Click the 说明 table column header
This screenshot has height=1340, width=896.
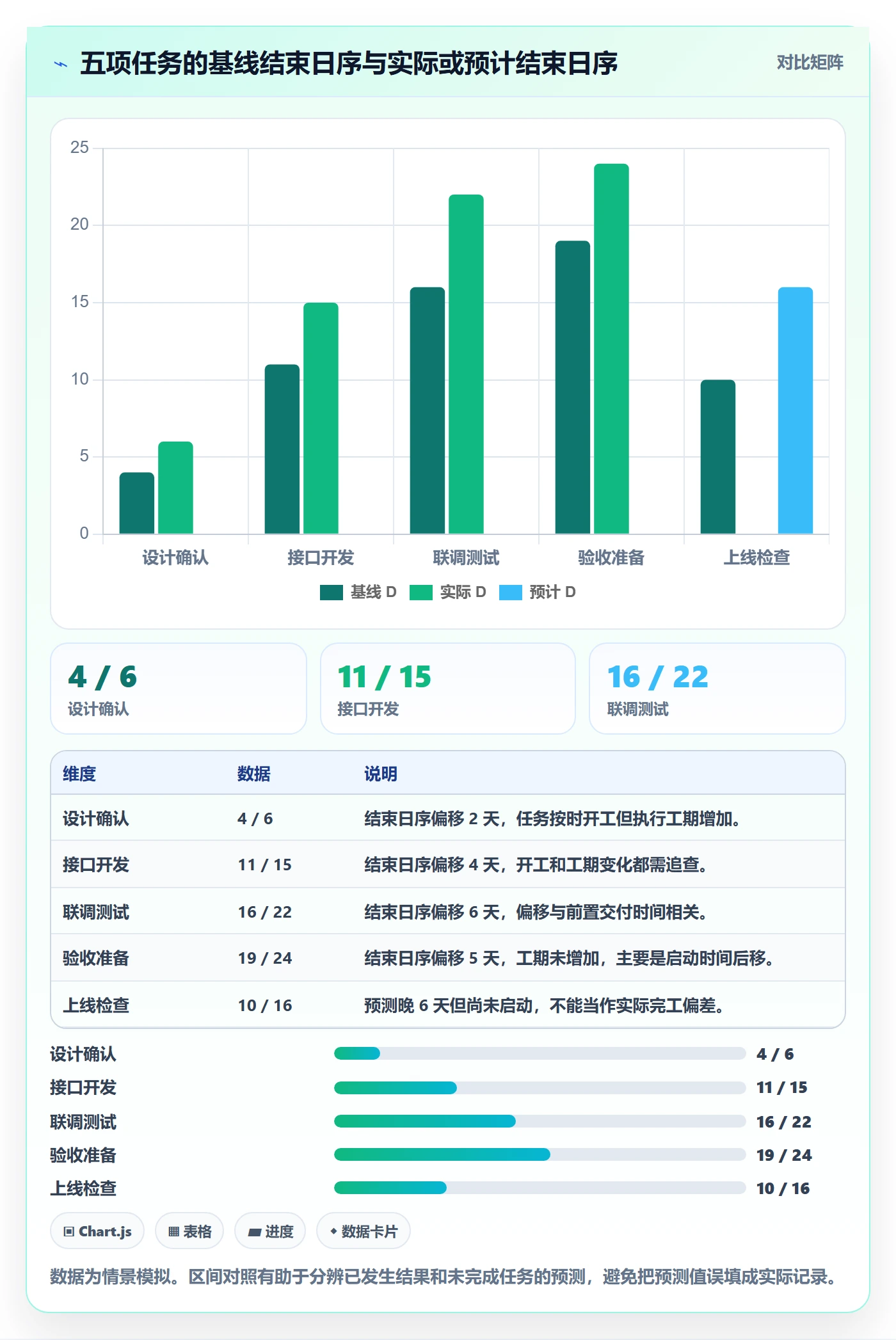[381, 774]
